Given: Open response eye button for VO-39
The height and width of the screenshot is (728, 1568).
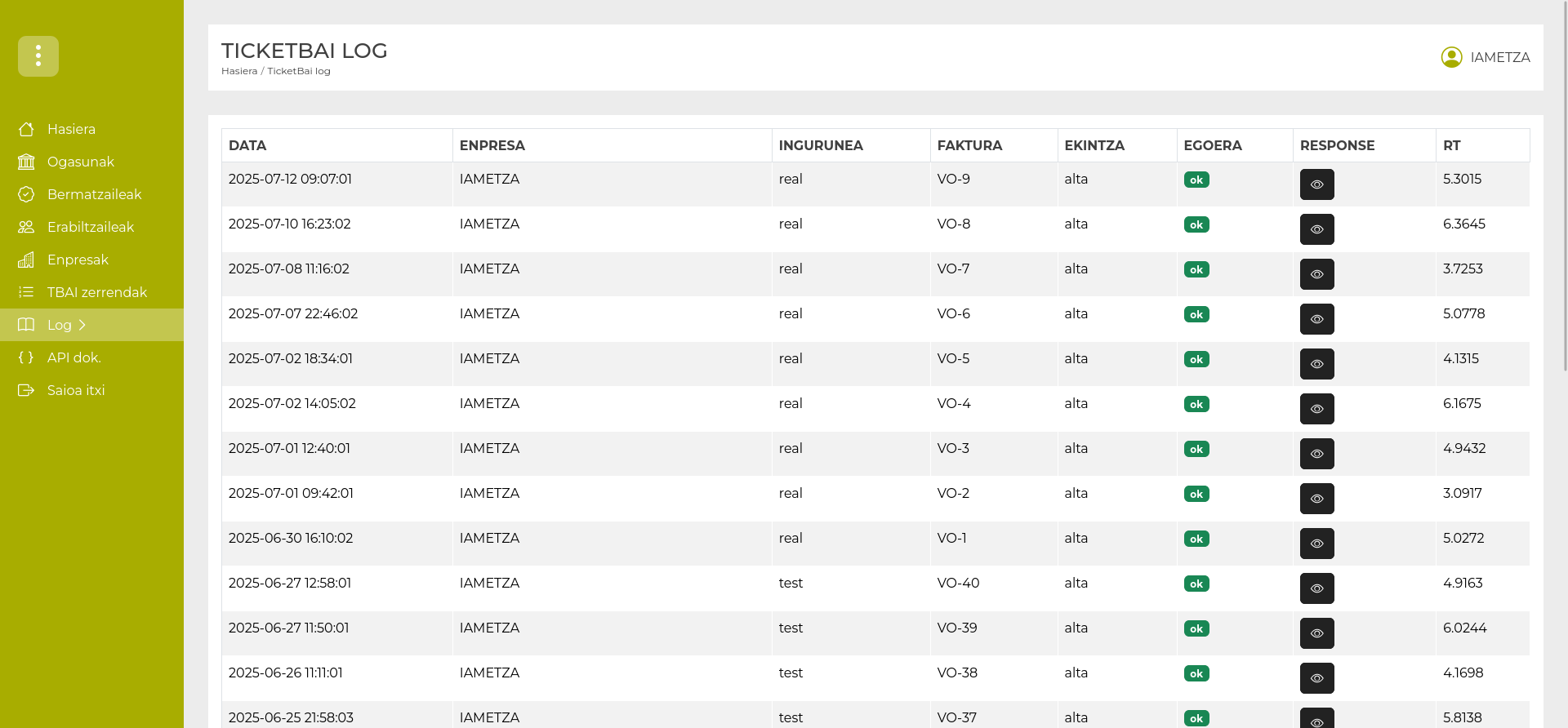Looking at the screenshot, I should [x=1316, y=633].
